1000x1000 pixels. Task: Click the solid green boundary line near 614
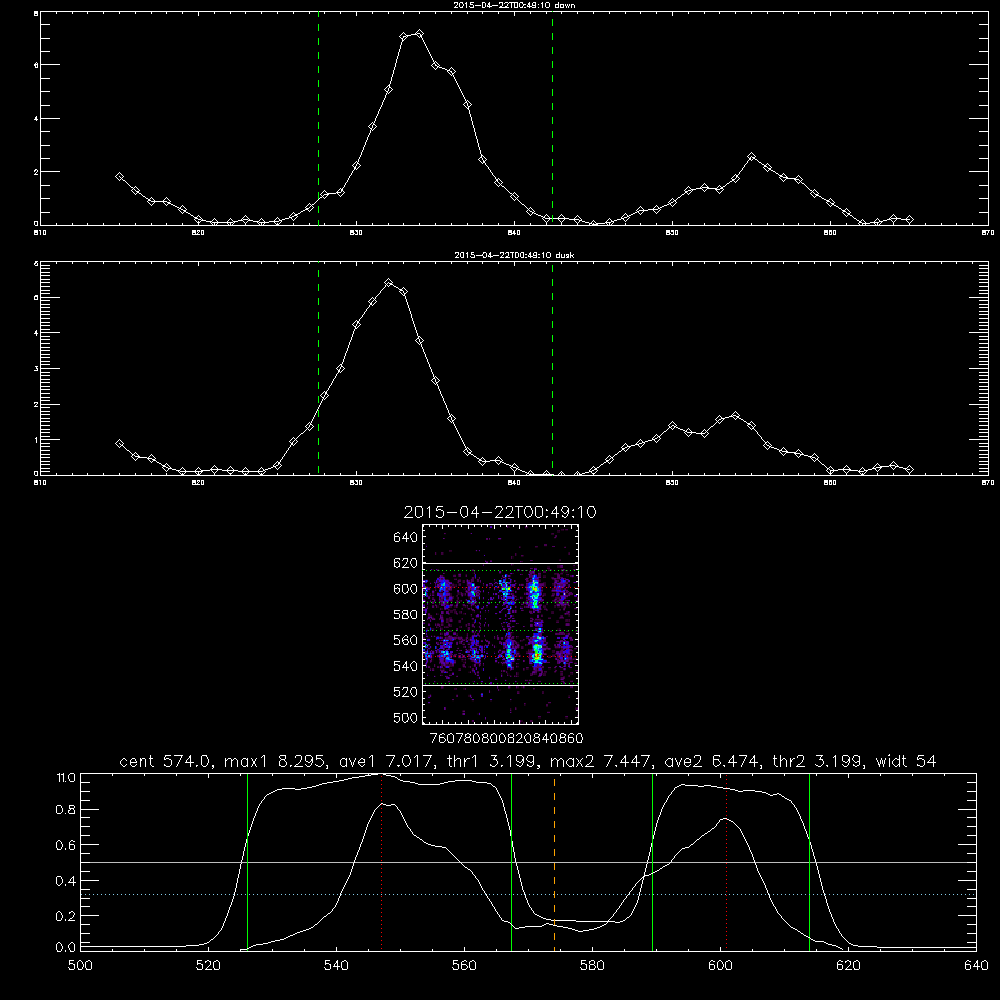809,861
